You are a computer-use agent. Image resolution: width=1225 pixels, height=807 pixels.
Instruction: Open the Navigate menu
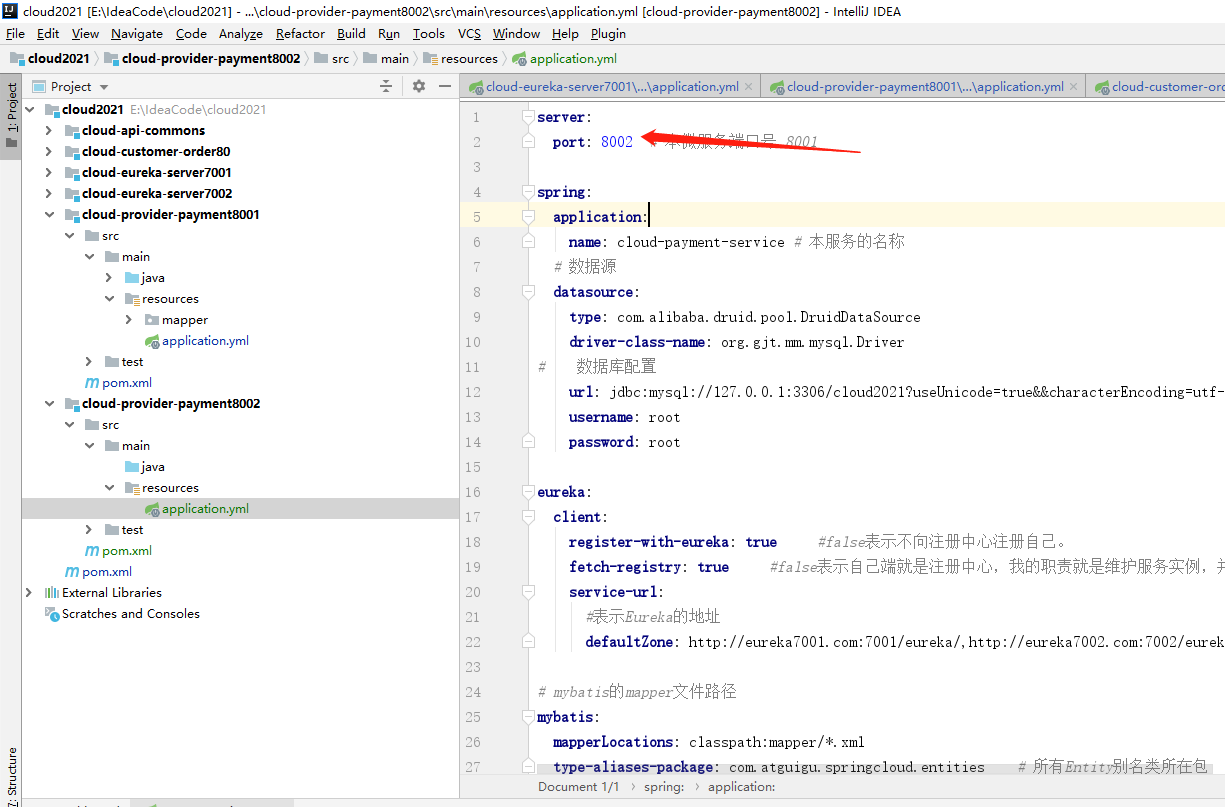[x=137, y=33]
